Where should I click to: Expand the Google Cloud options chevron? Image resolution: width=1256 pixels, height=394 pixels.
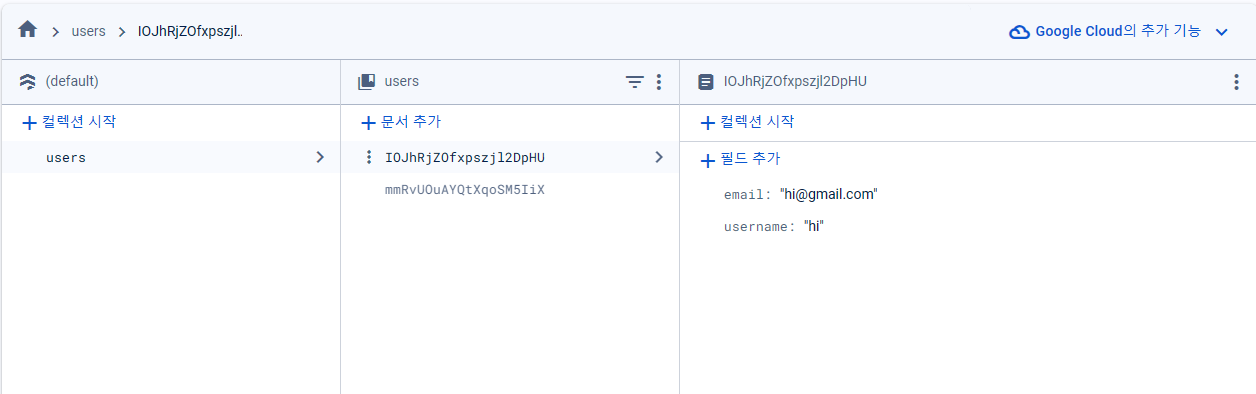(x=1221, y=32)
